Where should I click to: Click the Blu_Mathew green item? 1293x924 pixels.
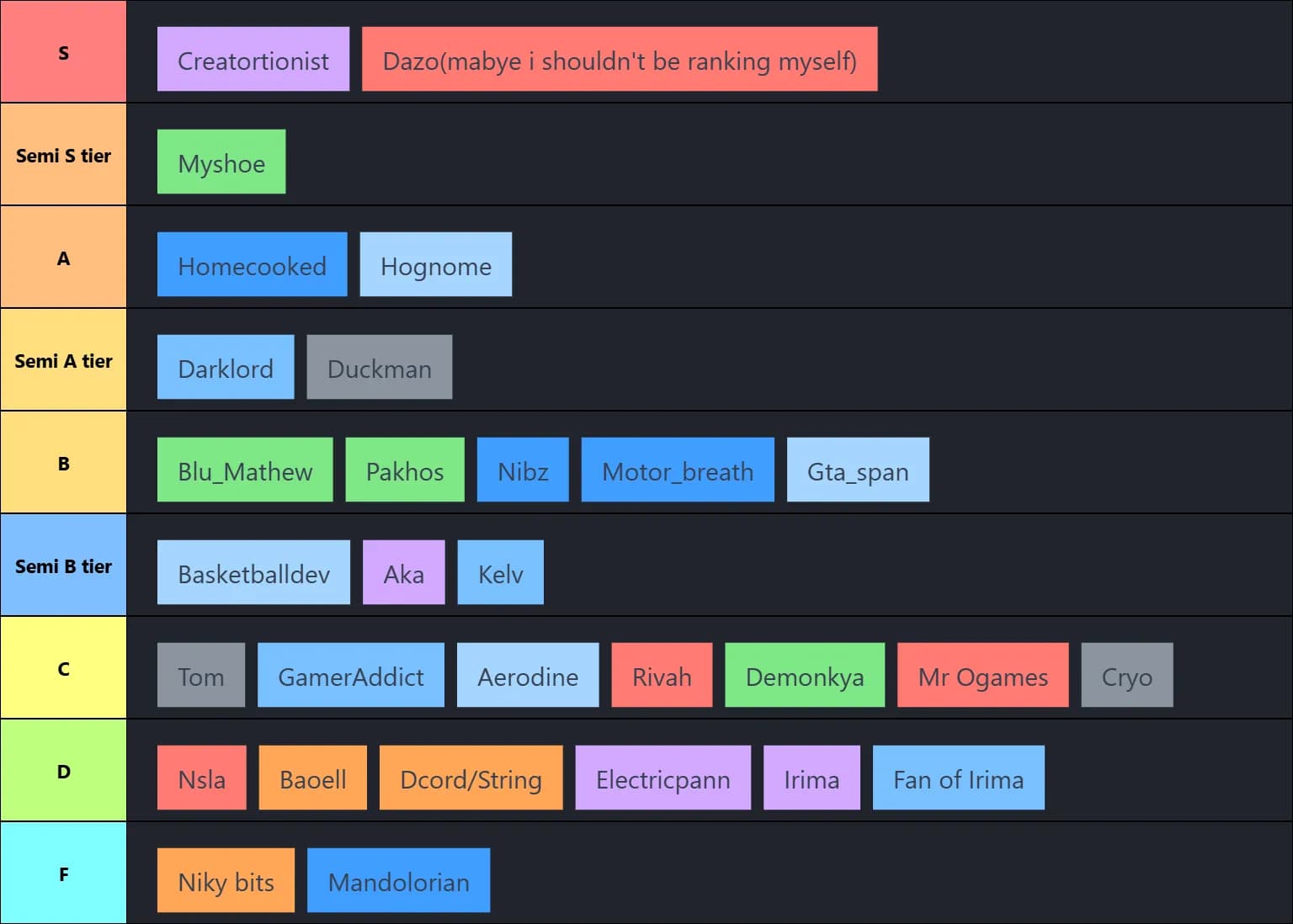[244, 470]
